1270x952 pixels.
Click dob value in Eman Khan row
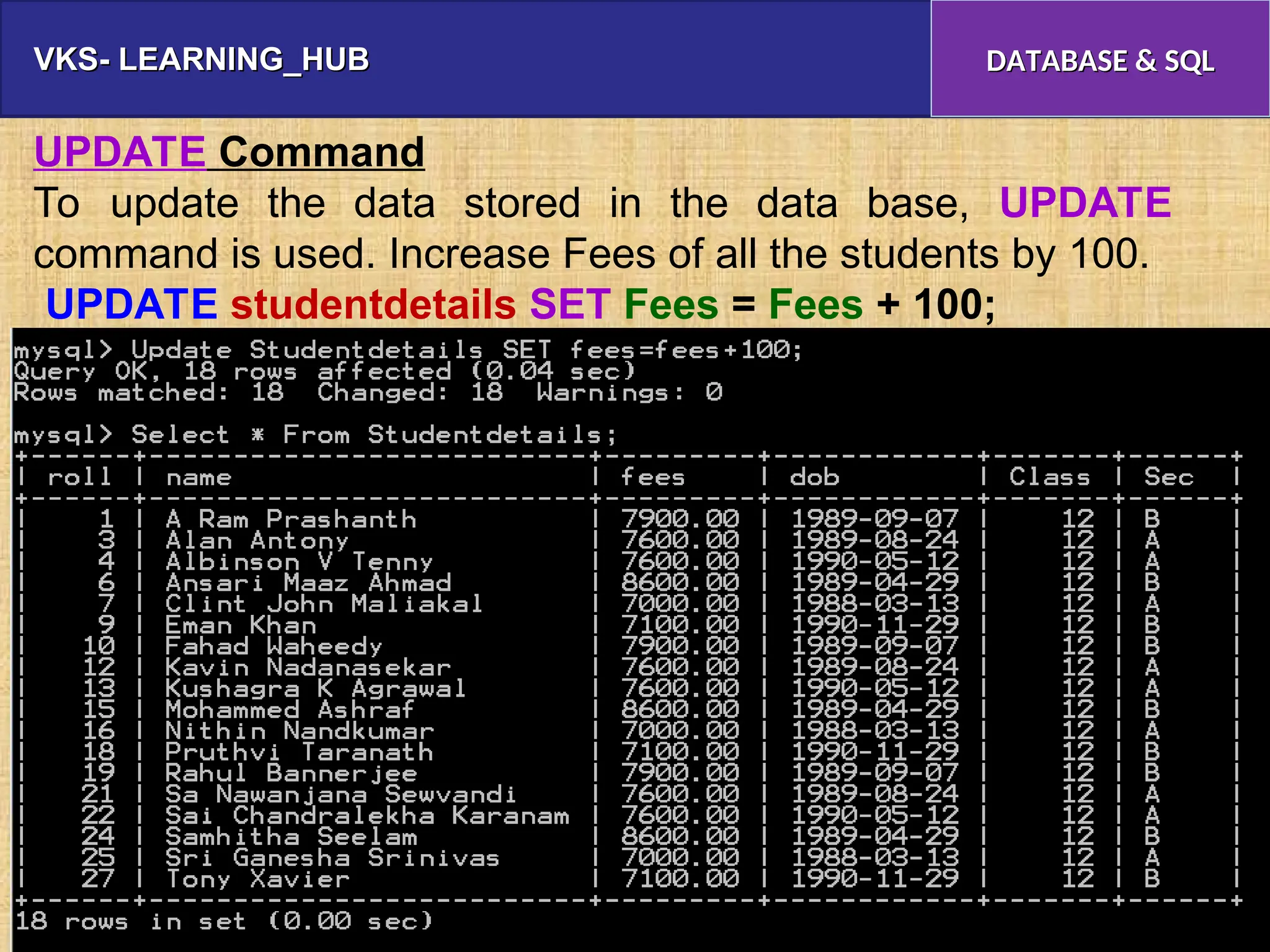(x=875, y=625)
